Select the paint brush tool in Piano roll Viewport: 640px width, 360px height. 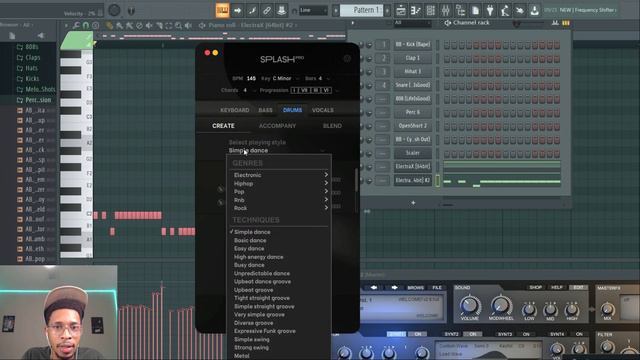120,25
